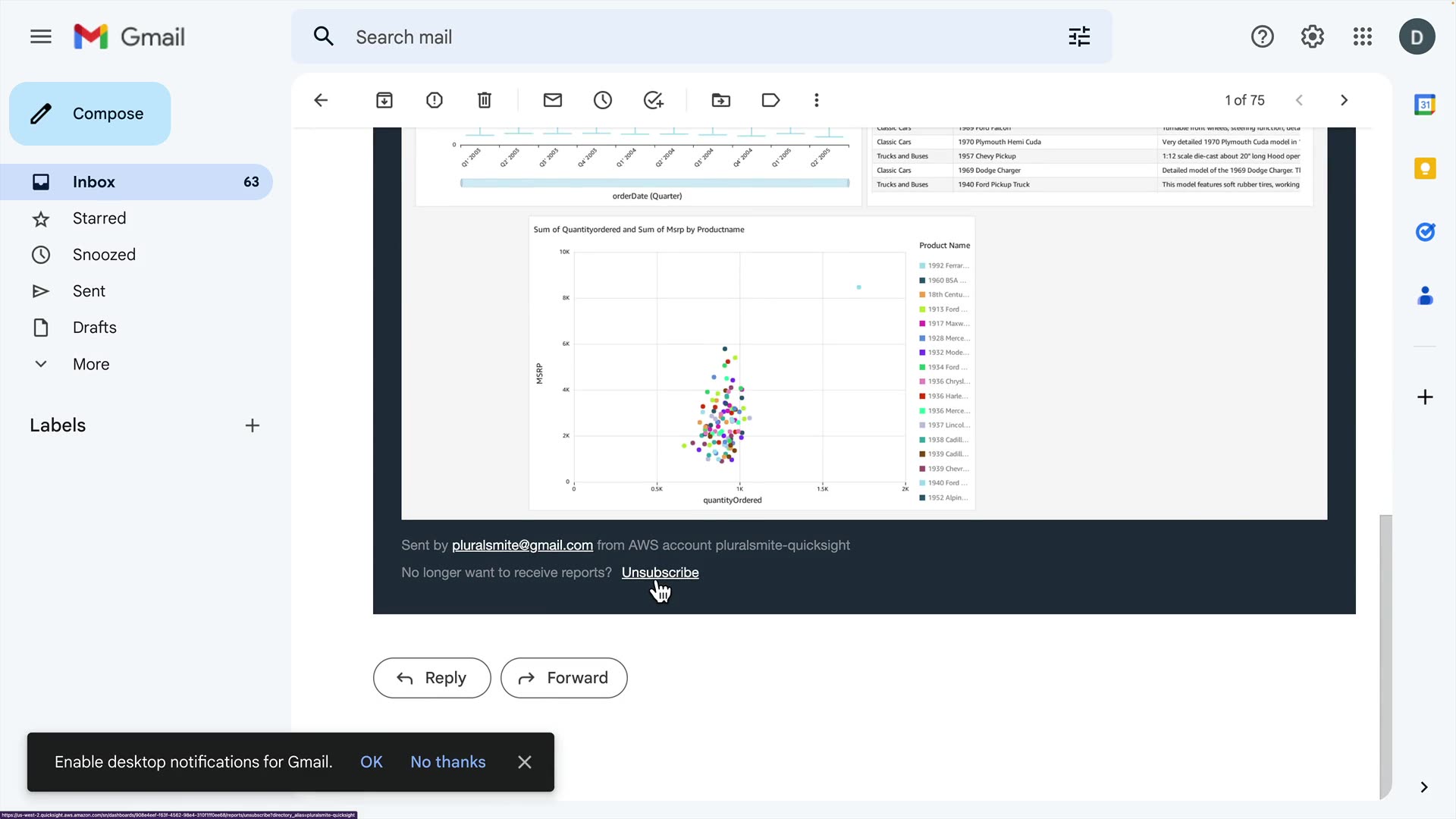Delete email with trash icon

(485, 100)
